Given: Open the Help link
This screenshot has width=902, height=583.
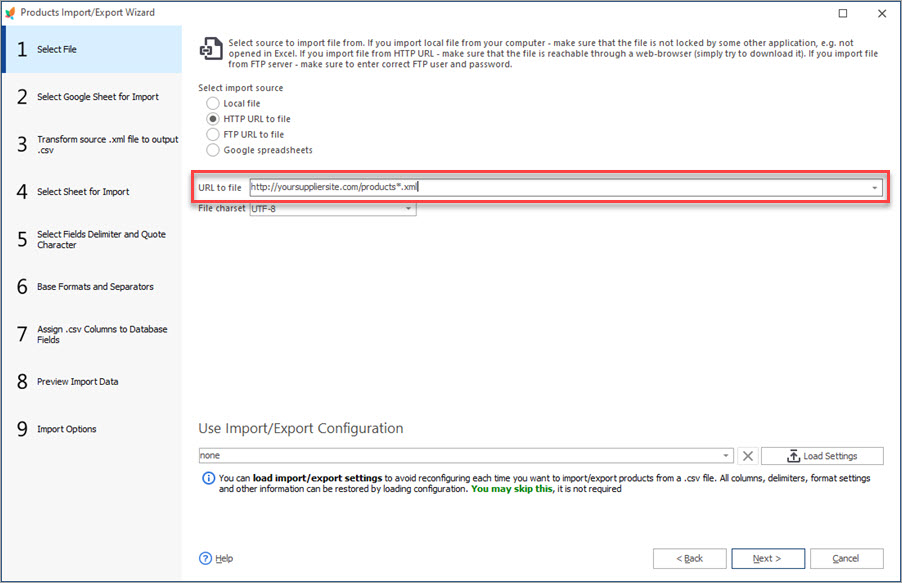Looking at the screenshot, I should tap(224, 558).
